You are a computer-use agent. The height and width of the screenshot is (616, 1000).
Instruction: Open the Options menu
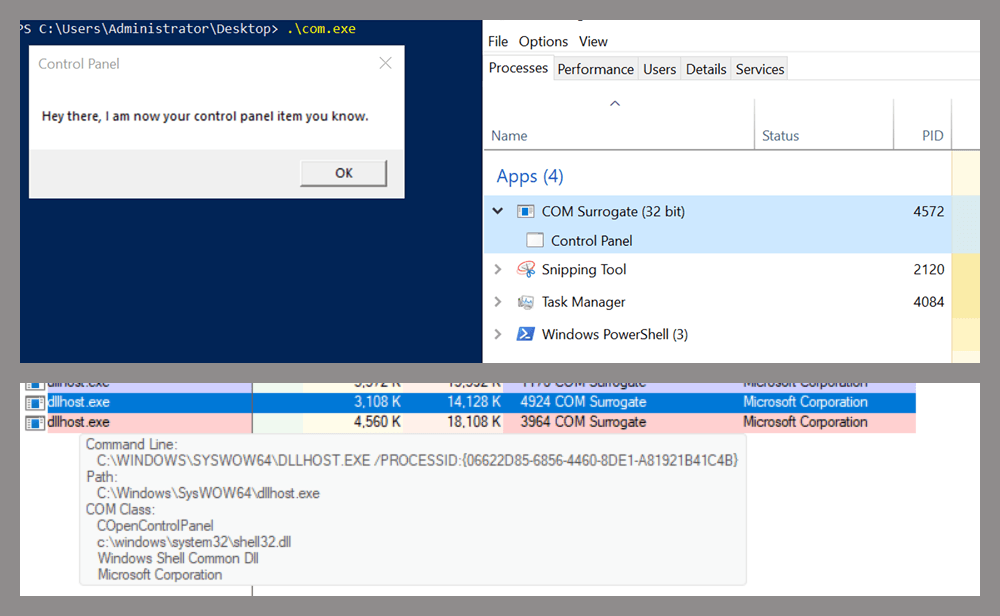(x=543, y=41)
